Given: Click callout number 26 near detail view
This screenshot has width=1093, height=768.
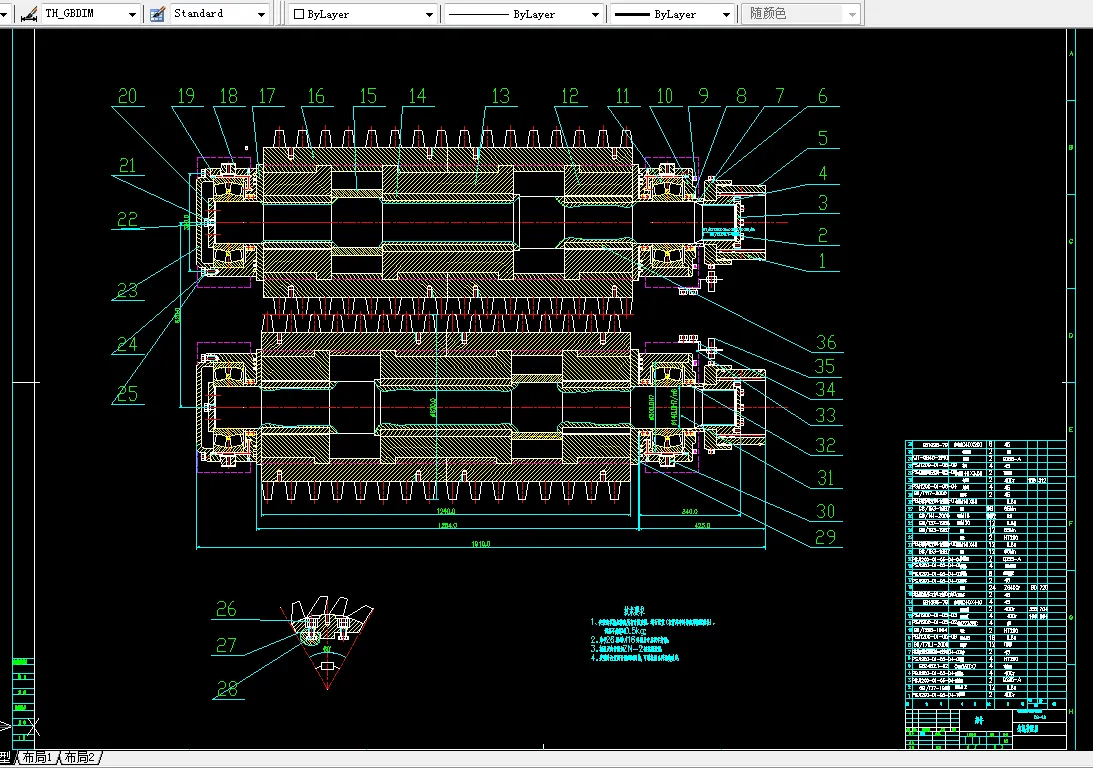Looking at the screenshot, I should tap(227, 608).
